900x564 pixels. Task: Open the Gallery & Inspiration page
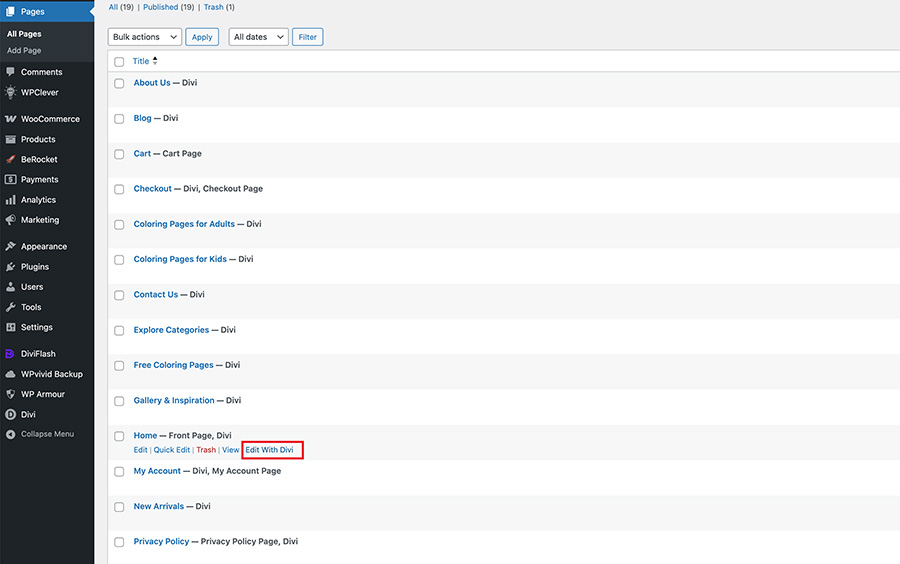click(174, 400)
